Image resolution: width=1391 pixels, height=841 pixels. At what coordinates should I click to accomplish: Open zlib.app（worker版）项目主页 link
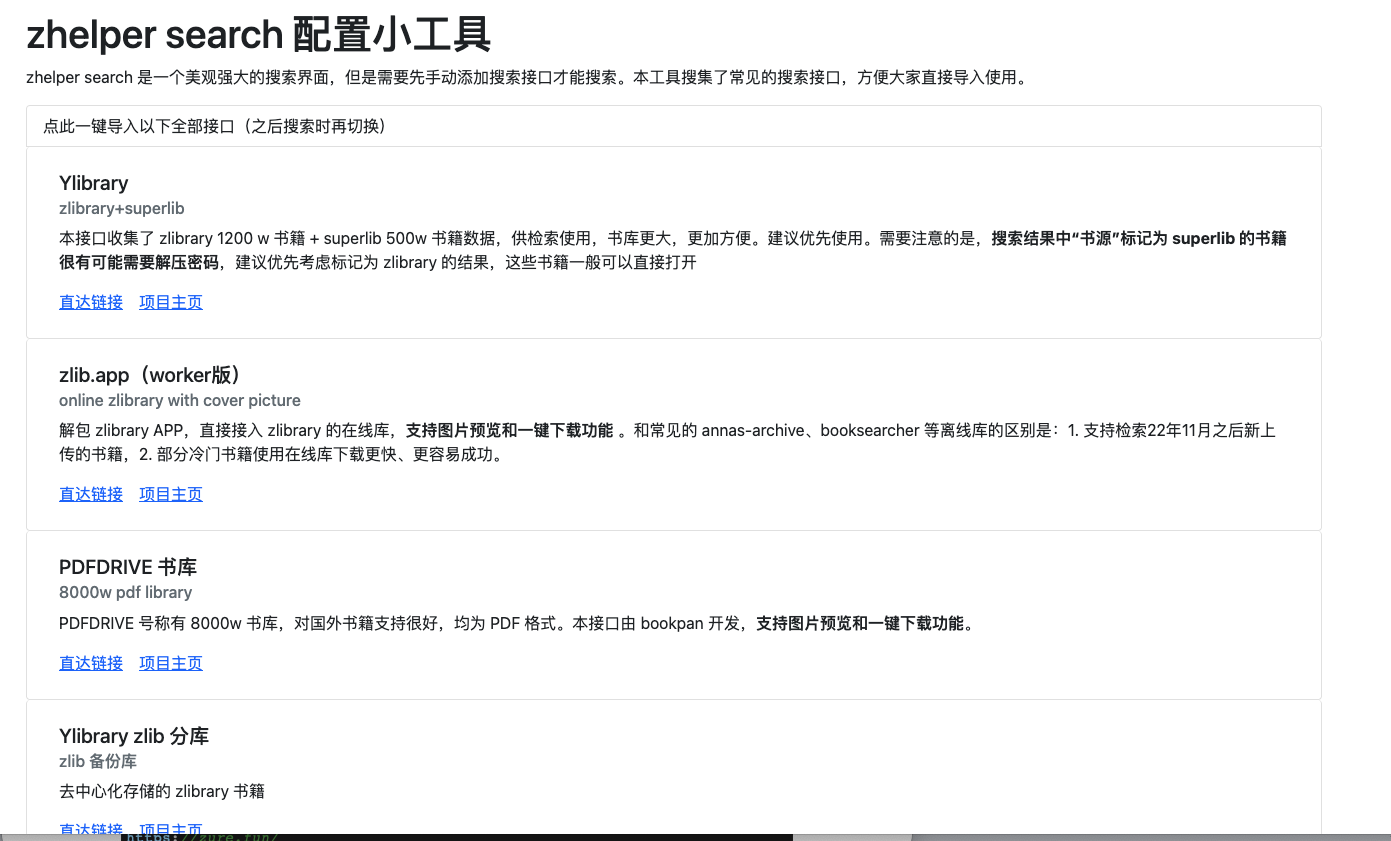[171, 494]
